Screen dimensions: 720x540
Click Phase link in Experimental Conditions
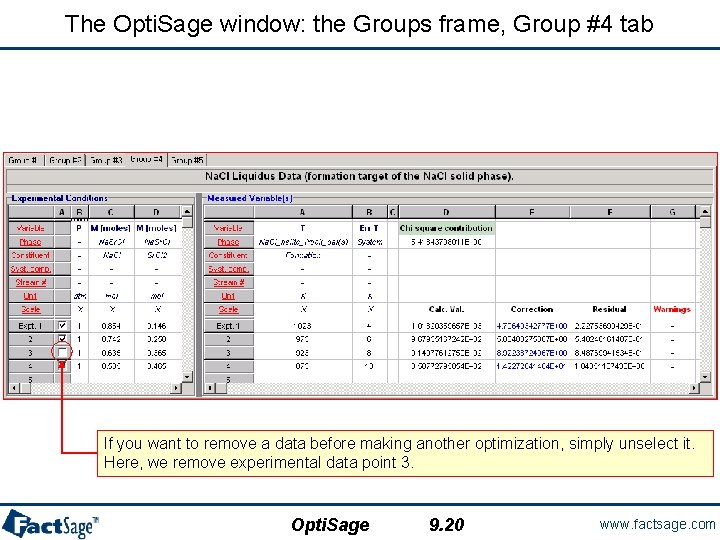[x=31, y=242]
